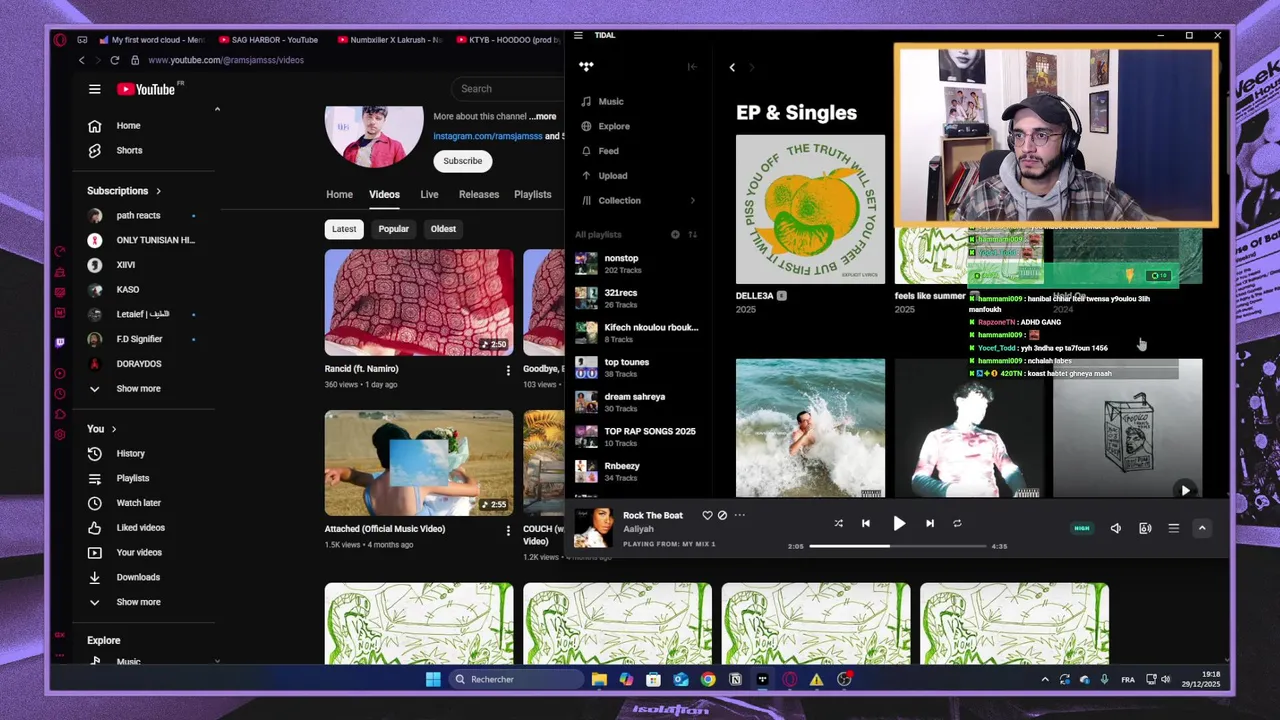
Task: Seek on the TIDAL track progress bar
Action: tap(898, 546)
